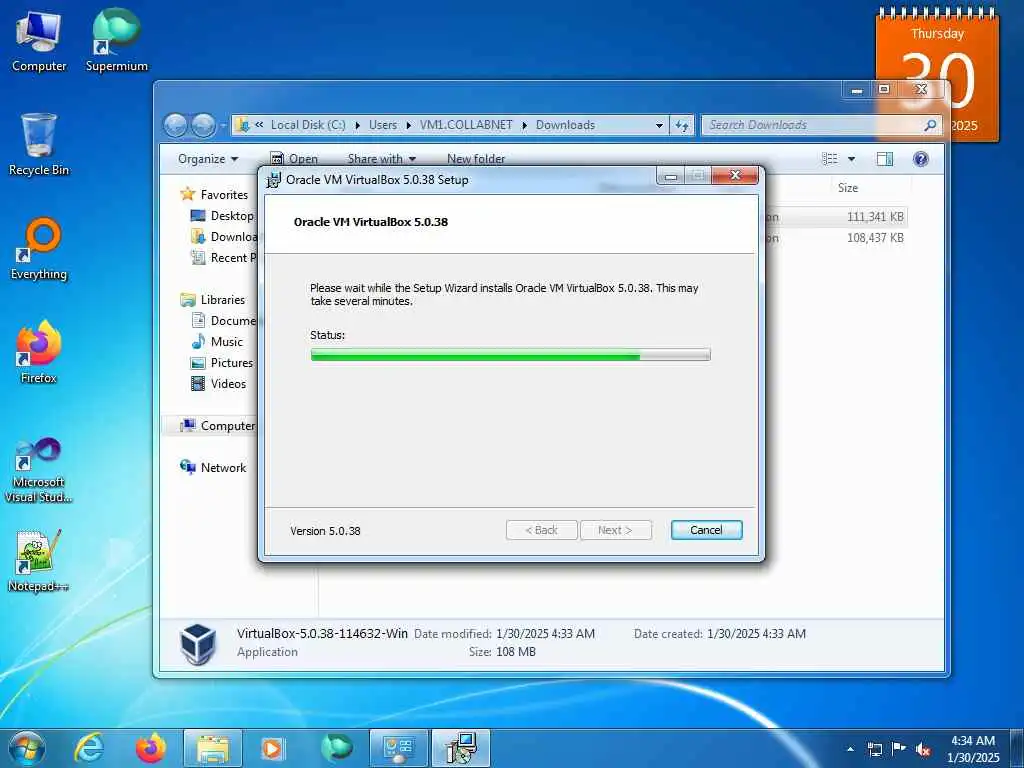This screenshot has width=1024, height=768.
Task: Open Windows Media Player from taskbar
Action: (x=272, y=748)
